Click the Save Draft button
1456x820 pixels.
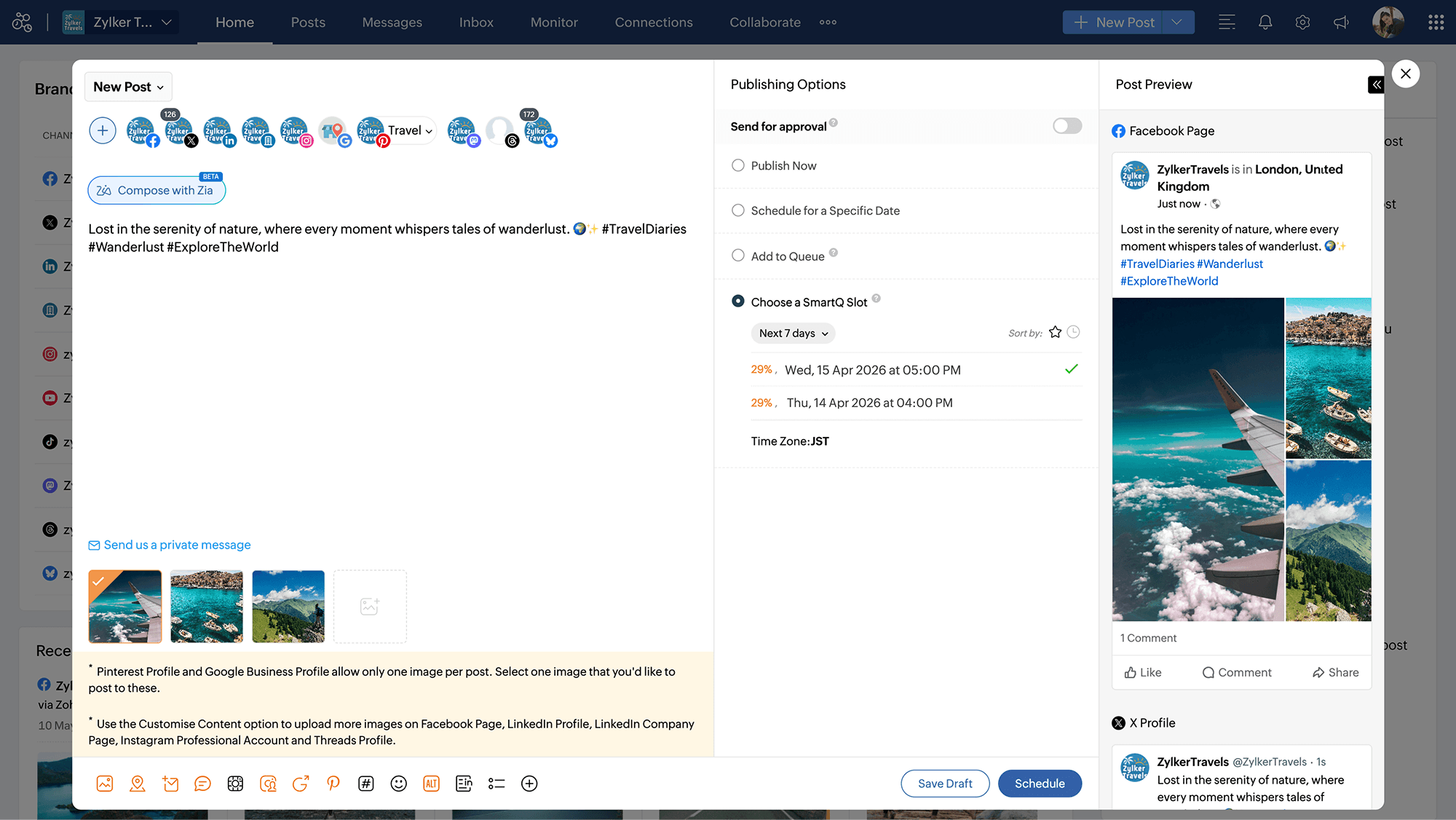945,784
